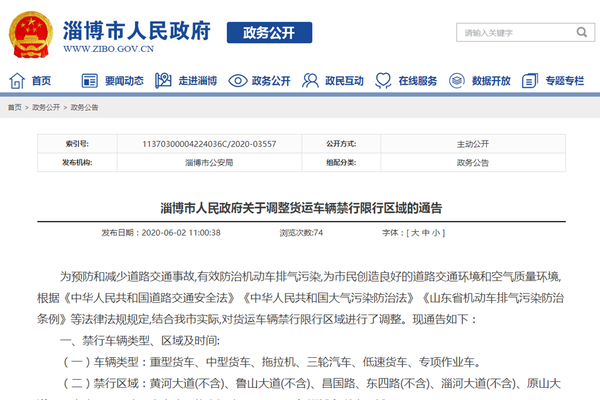
Task: Open the 在线服务 menu item
Action: (x=417, y=81)
